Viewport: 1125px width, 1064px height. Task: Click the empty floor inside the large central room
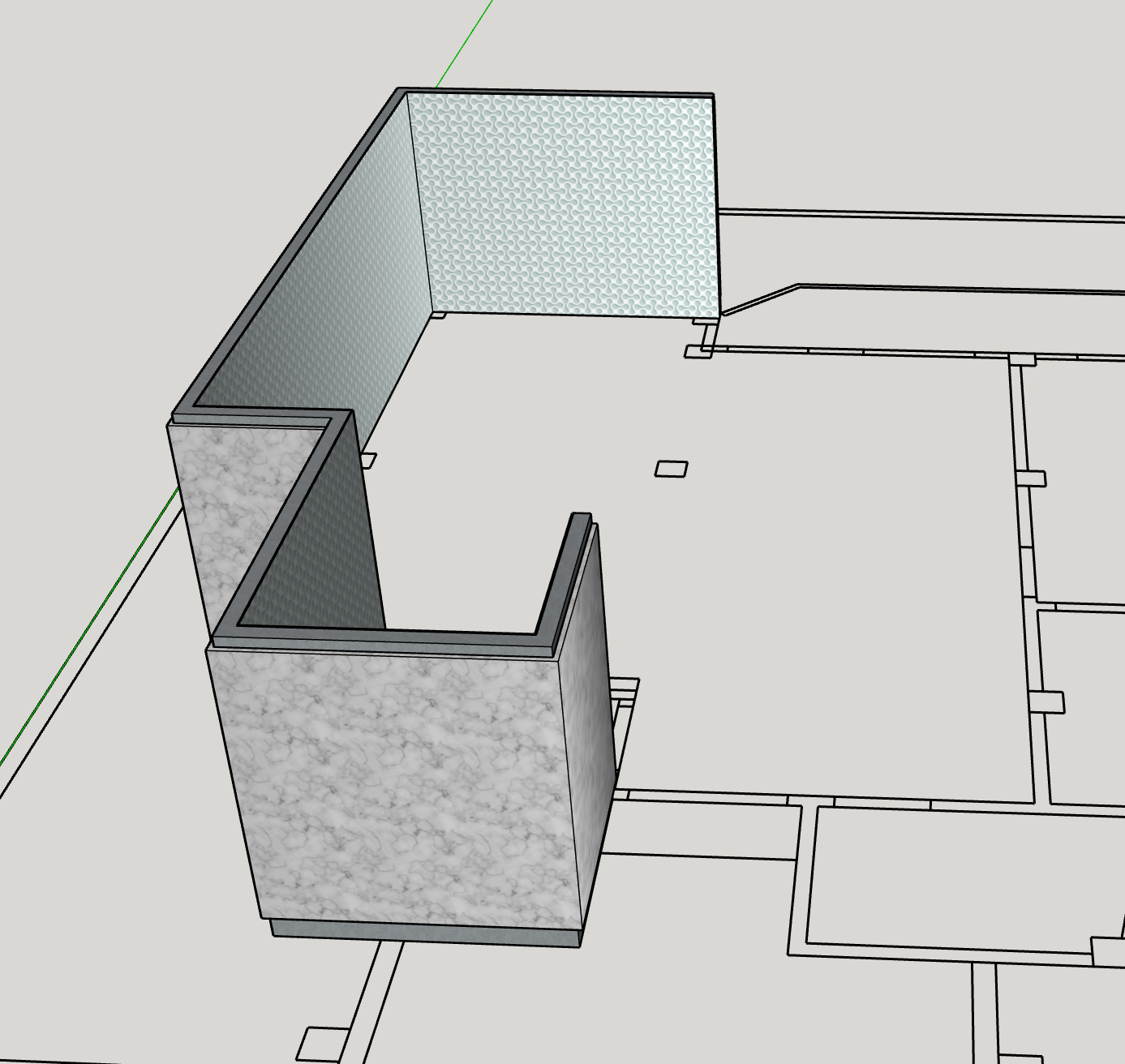click(x=811, y=568)
